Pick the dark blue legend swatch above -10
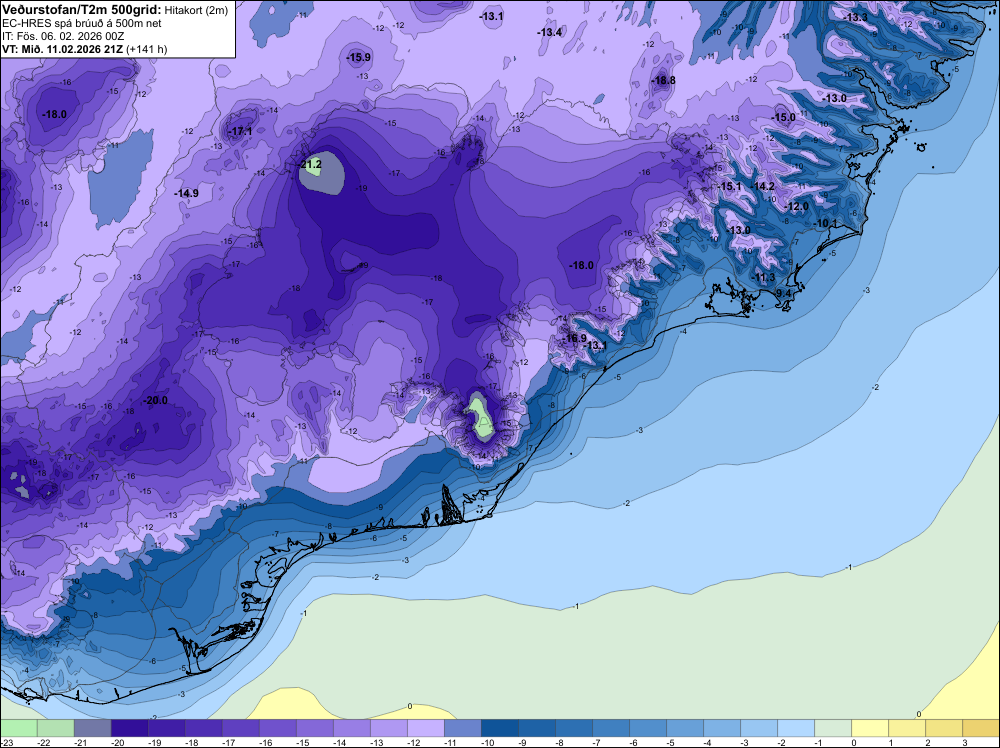The image size is (1000, 748). (499, 728)
